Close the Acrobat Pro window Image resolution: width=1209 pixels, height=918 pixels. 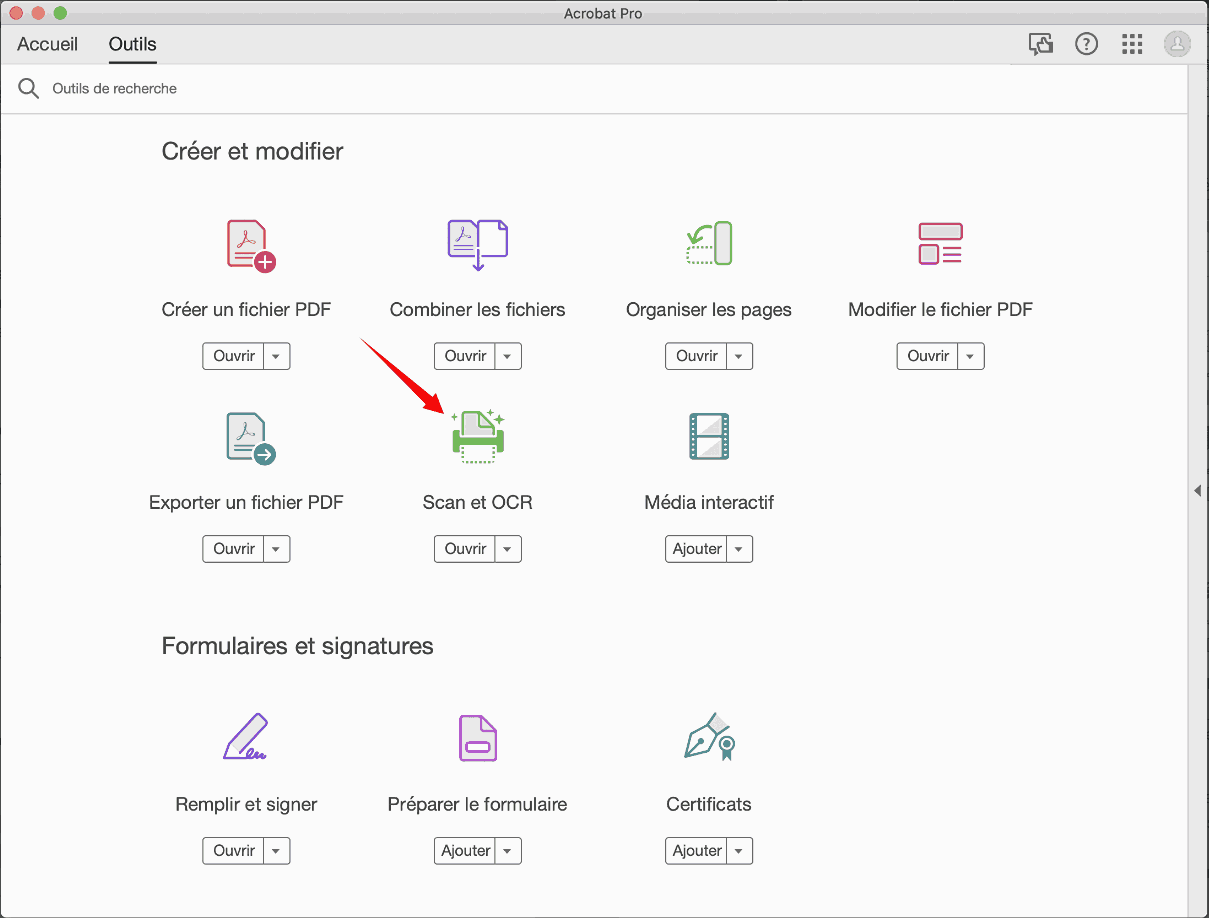(15, 13)
